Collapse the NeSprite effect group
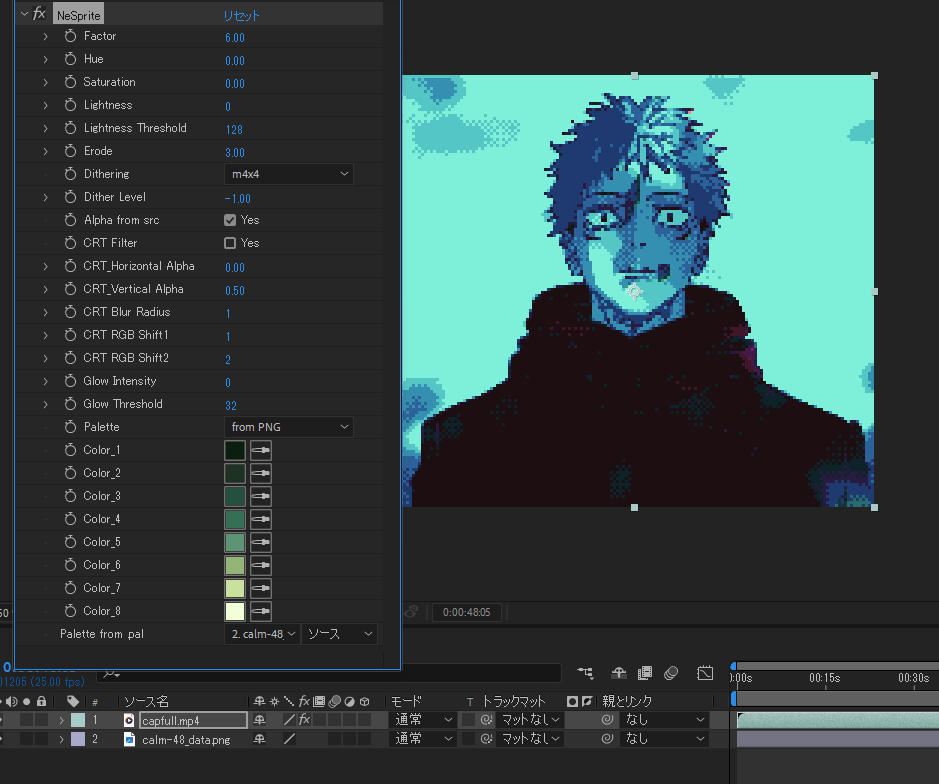The height and width of the screenshot is (784, 939). [25, 13]
